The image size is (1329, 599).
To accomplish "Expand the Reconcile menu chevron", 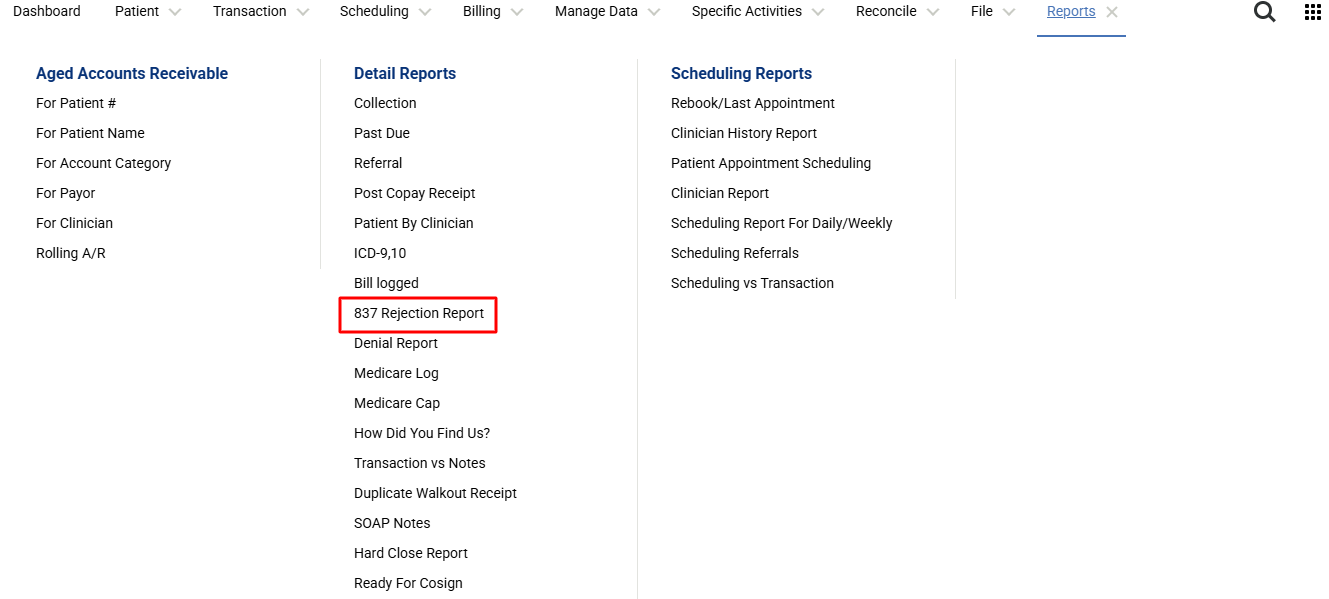I will pyautogui.click(x=932, y=12).
